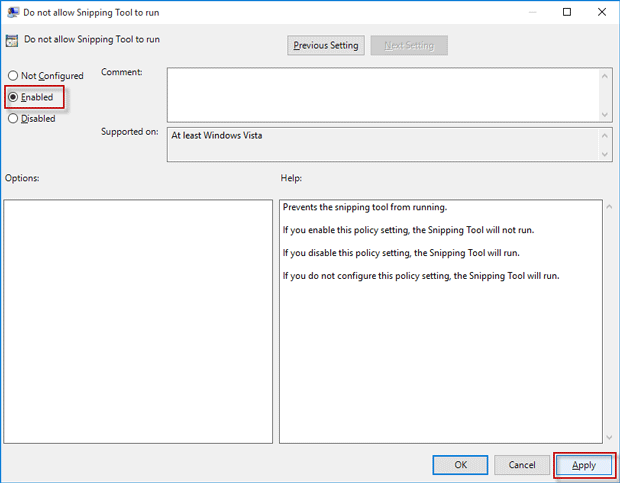Click the Supported on scroll down arrow
Image resolution: width=620 pixels, height=483 pixels.
(605, 154)
